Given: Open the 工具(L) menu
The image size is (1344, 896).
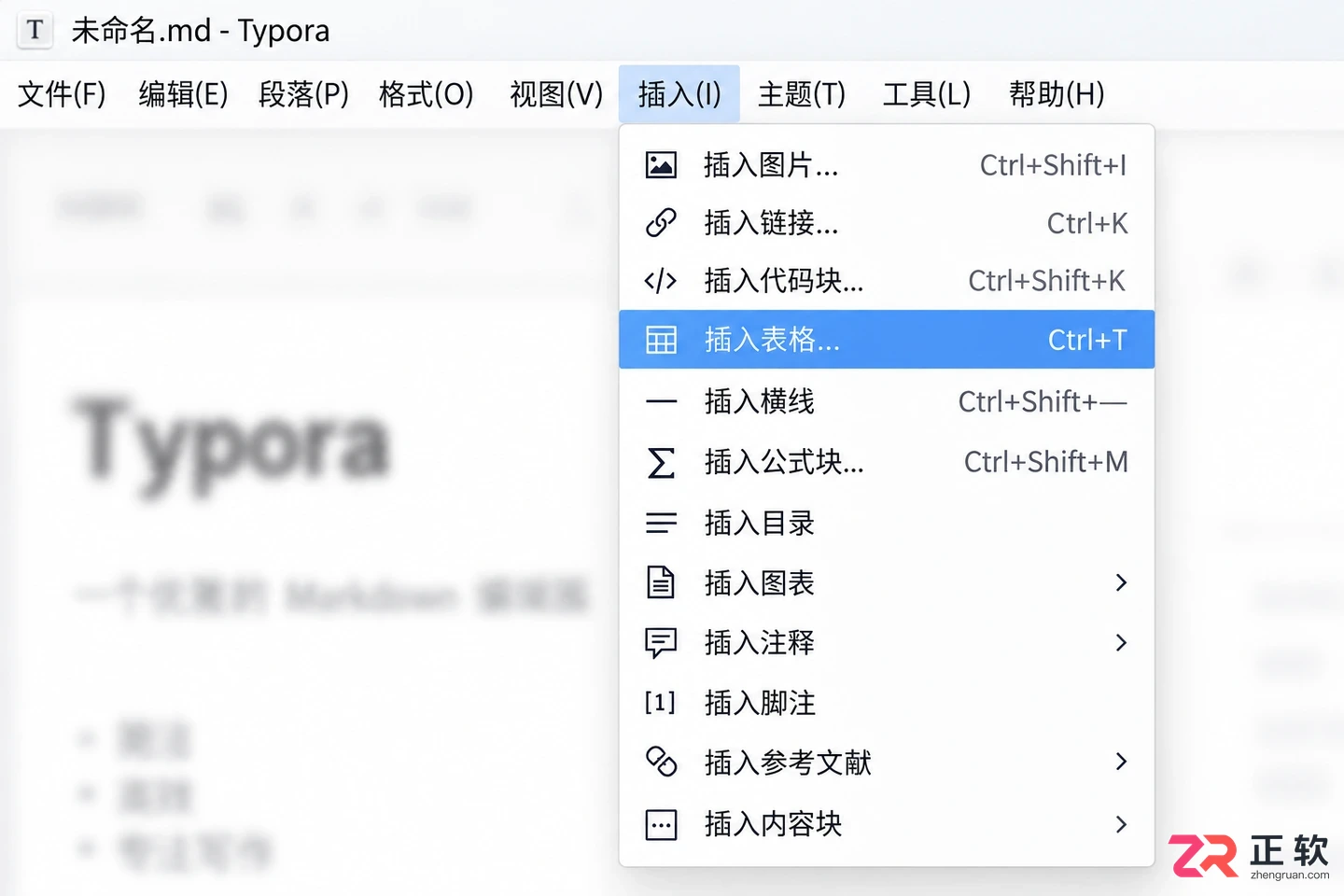Looking at the screenshot, I should point(927,94).
